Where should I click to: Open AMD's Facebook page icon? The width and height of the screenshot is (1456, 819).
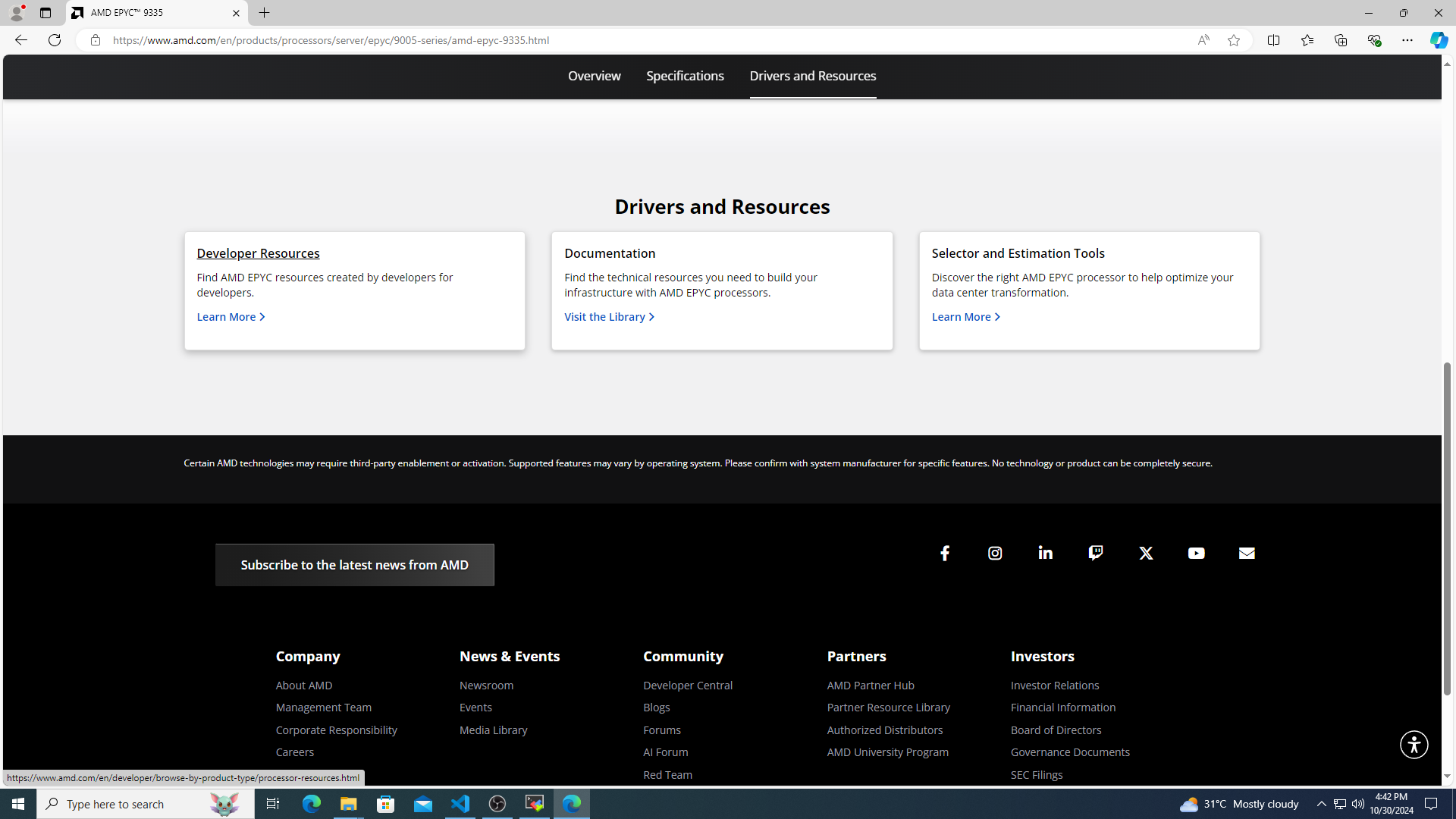click(945, 554)
